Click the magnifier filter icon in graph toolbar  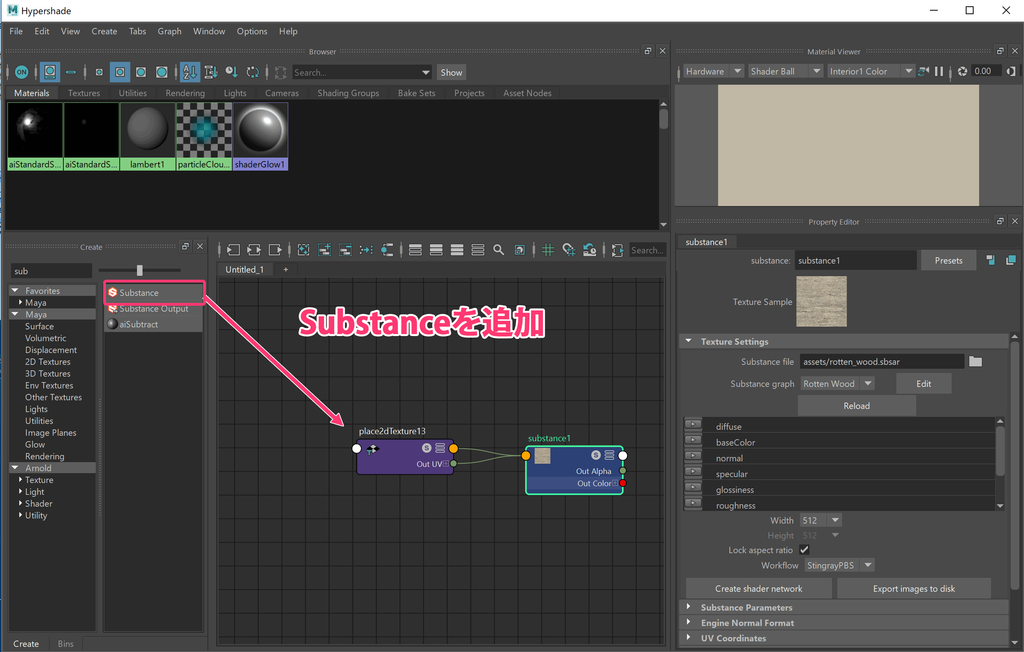pos(498,250)
